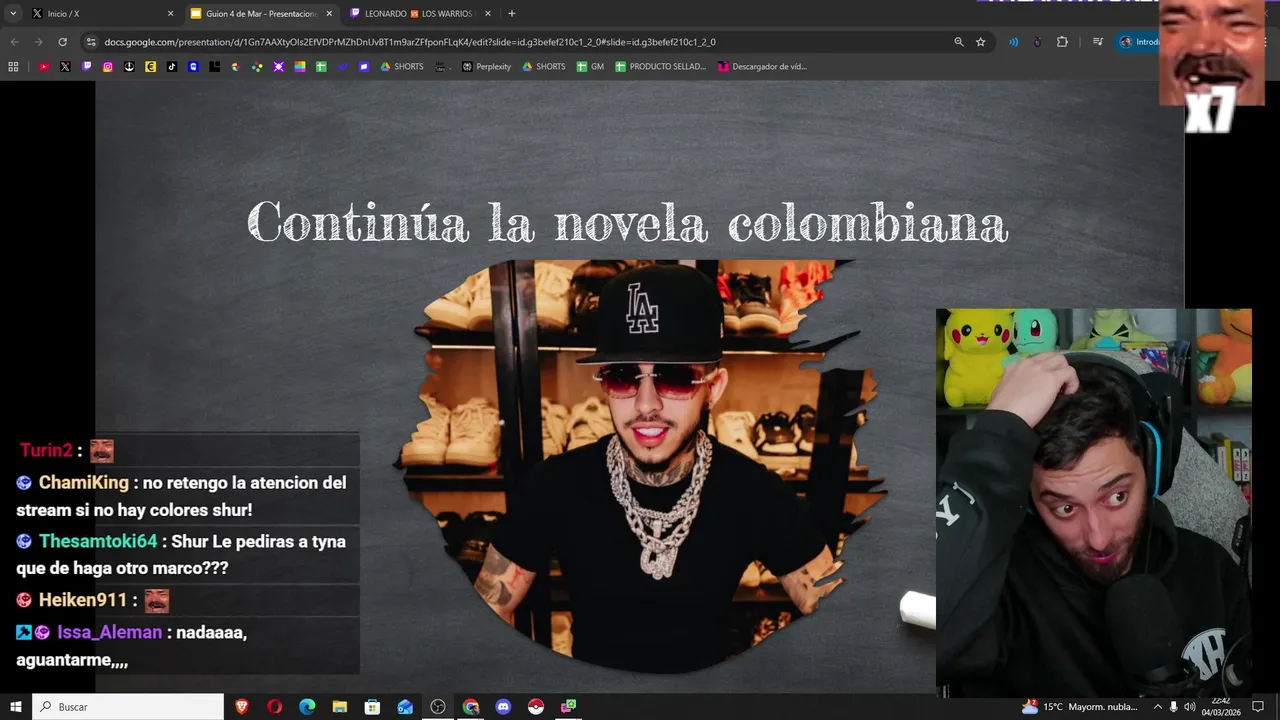Show hidden system tray icons
The height and width of the screenshot is (720, 1280).
click(1157, 707)
